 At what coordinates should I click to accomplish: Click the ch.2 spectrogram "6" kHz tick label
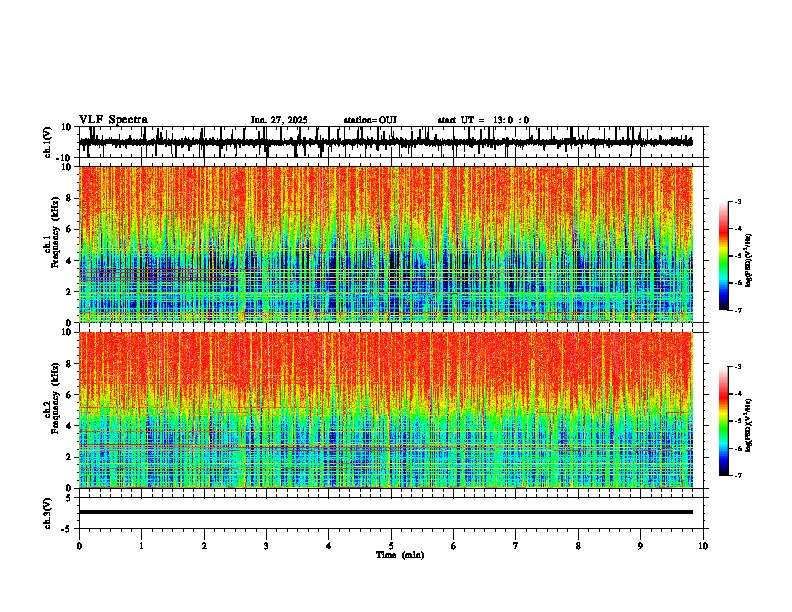point(69,395)
